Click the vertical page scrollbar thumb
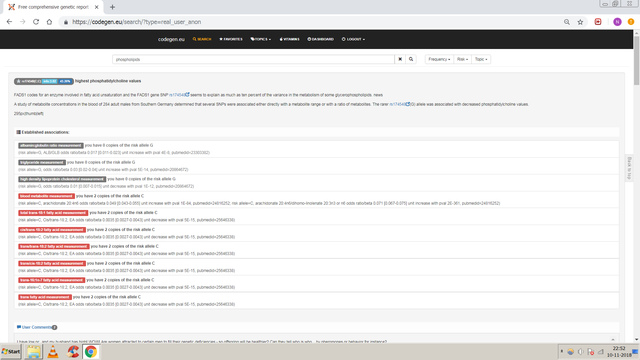 [636, 60]
